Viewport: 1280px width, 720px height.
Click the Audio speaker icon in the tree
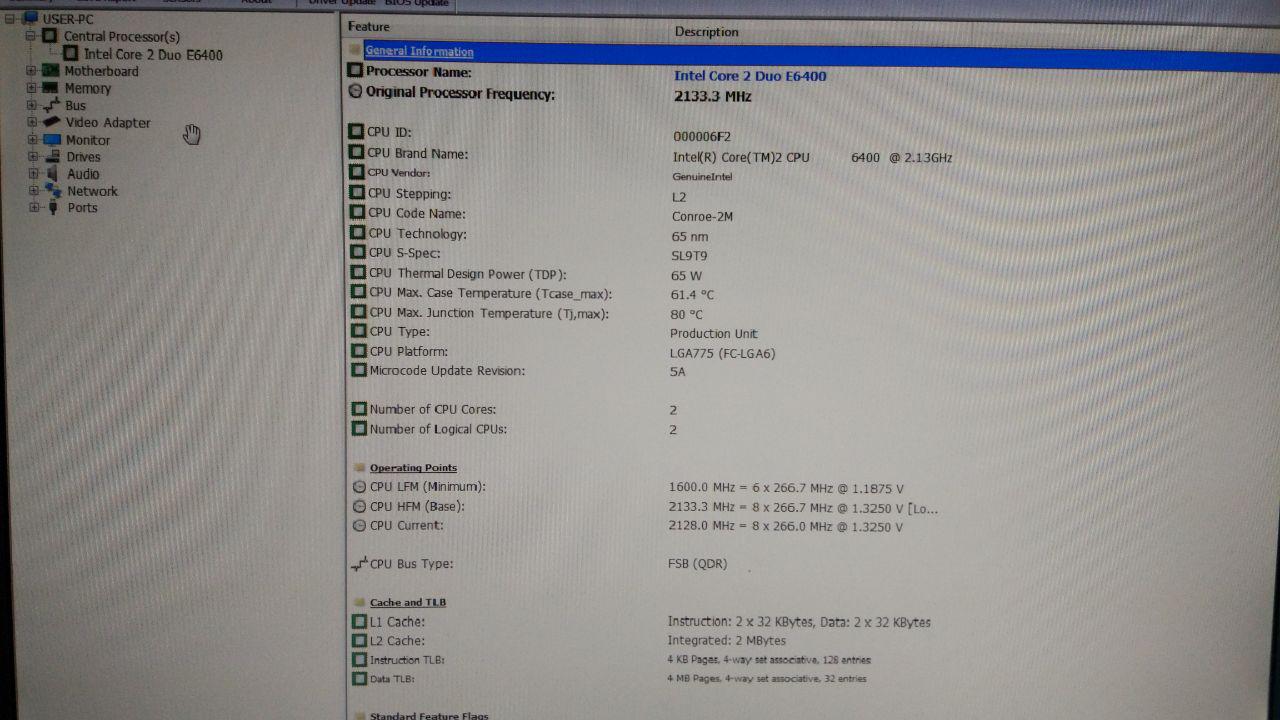pyautogui.click(x=53, y=174)
